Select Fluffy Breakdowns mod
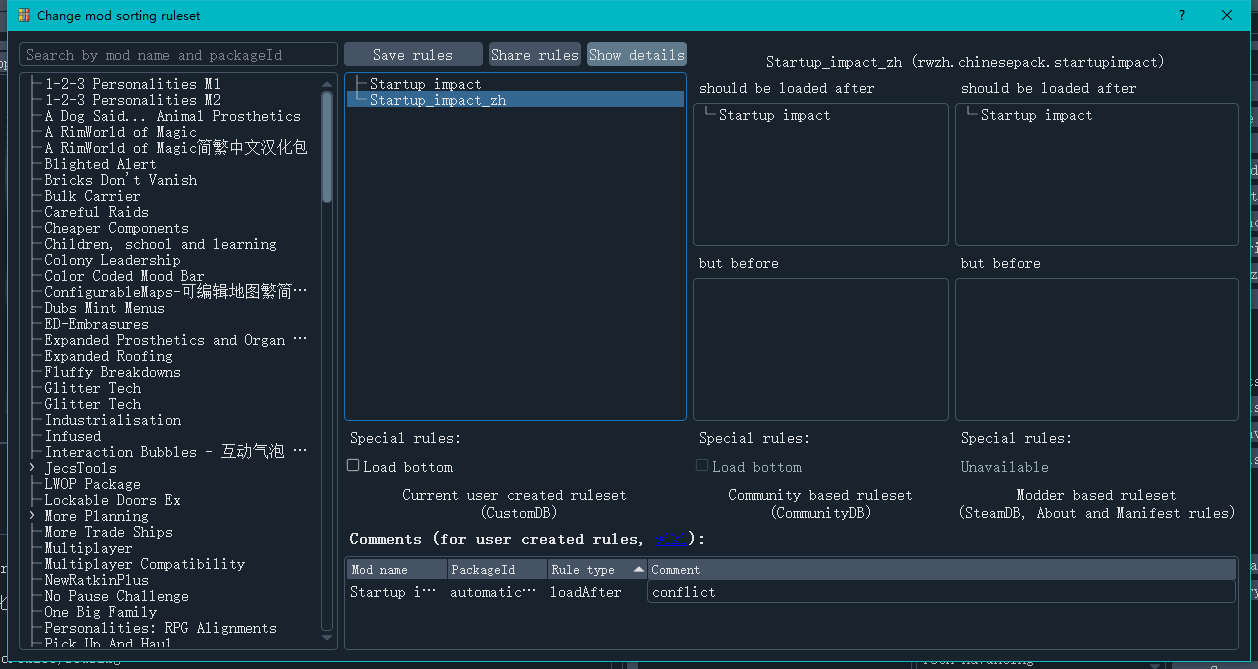The width and height of the screenshot is (1258, 669). 112,372
